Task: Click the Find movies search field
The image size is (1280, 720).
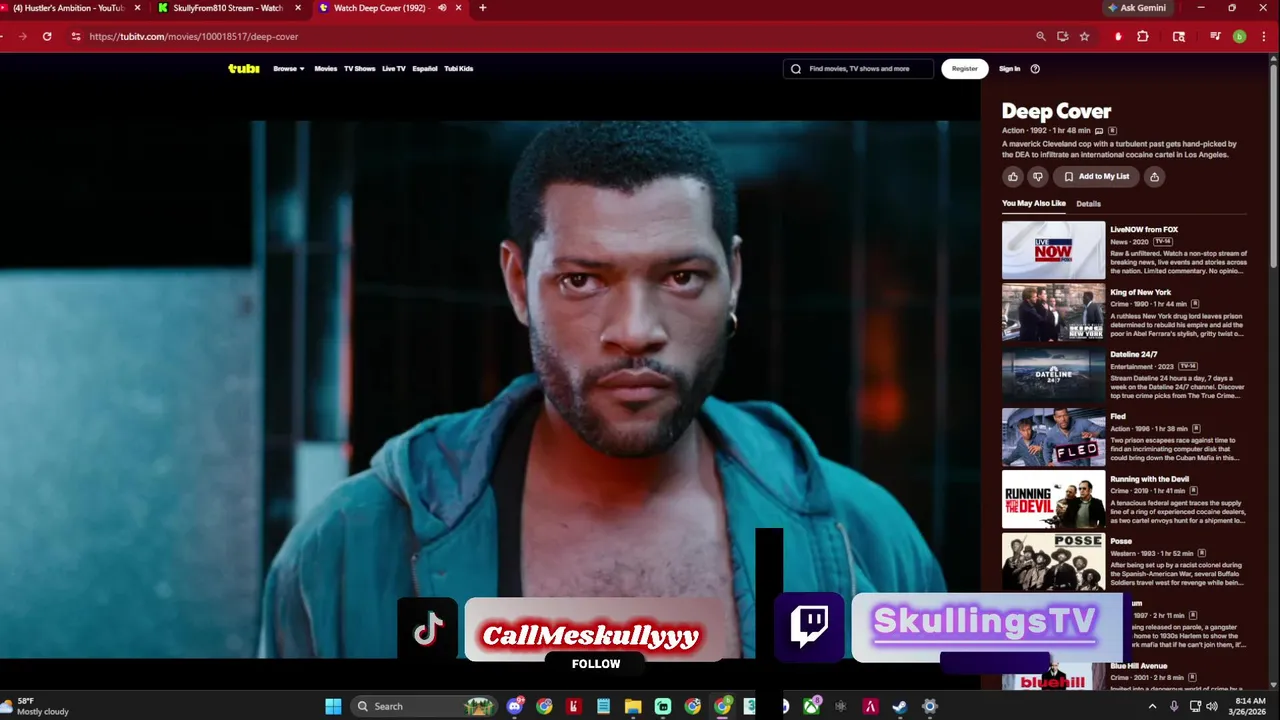Action: tap(859, 69)
